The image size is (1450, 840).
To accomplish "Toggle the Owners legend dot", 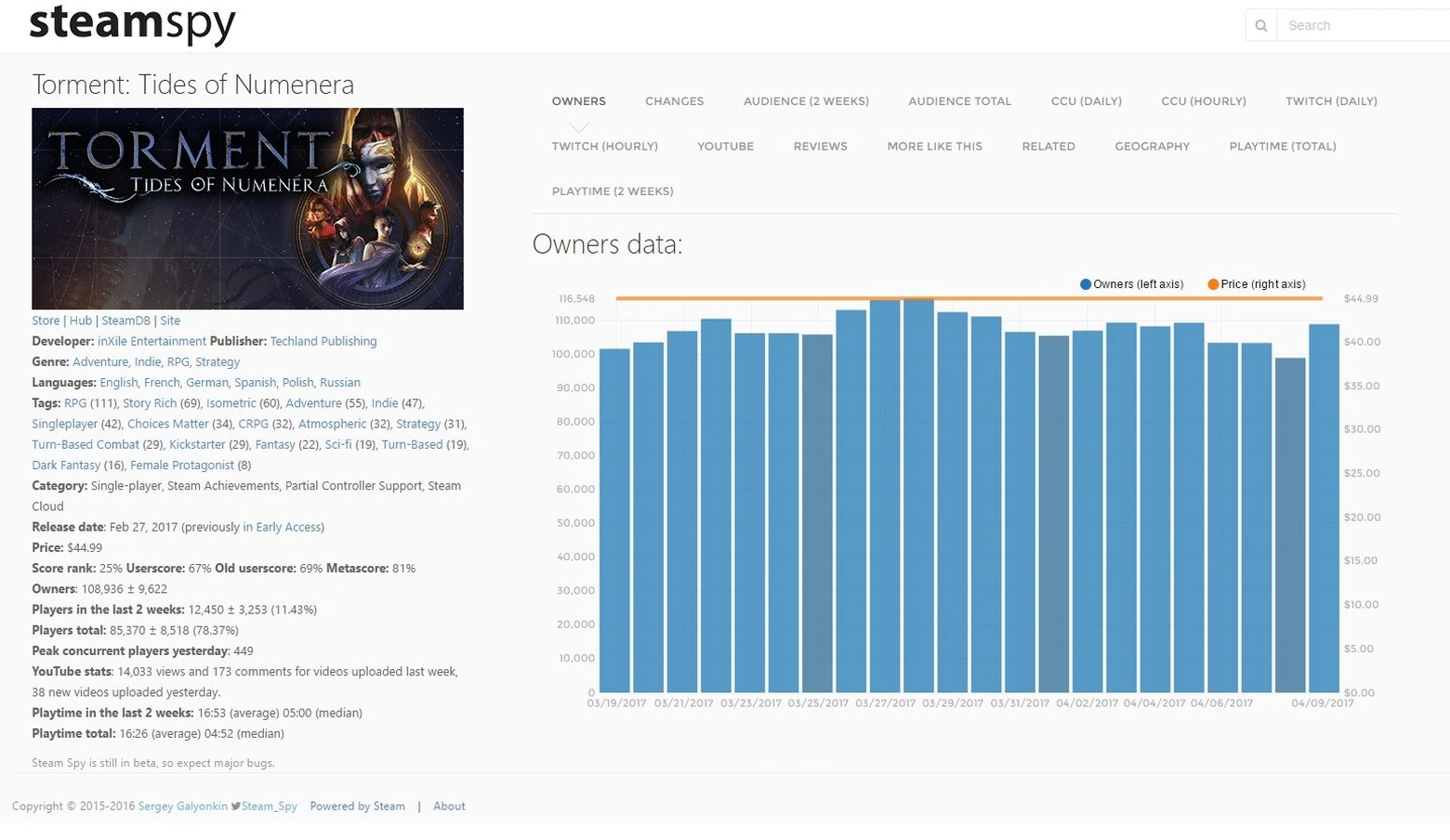I will (x=1085, y=284).
